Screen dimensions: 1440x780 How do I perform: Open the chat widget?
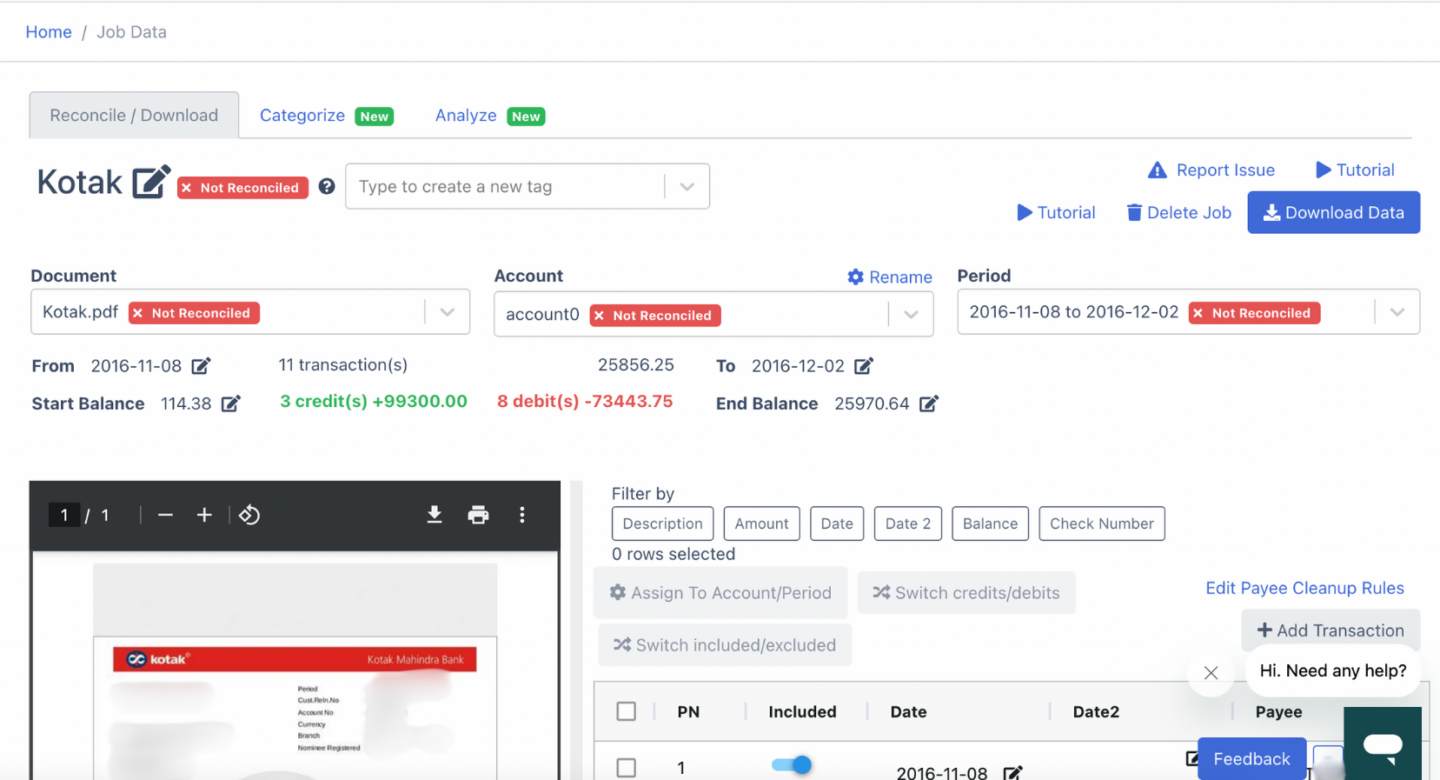click(x=1383, y=743)
